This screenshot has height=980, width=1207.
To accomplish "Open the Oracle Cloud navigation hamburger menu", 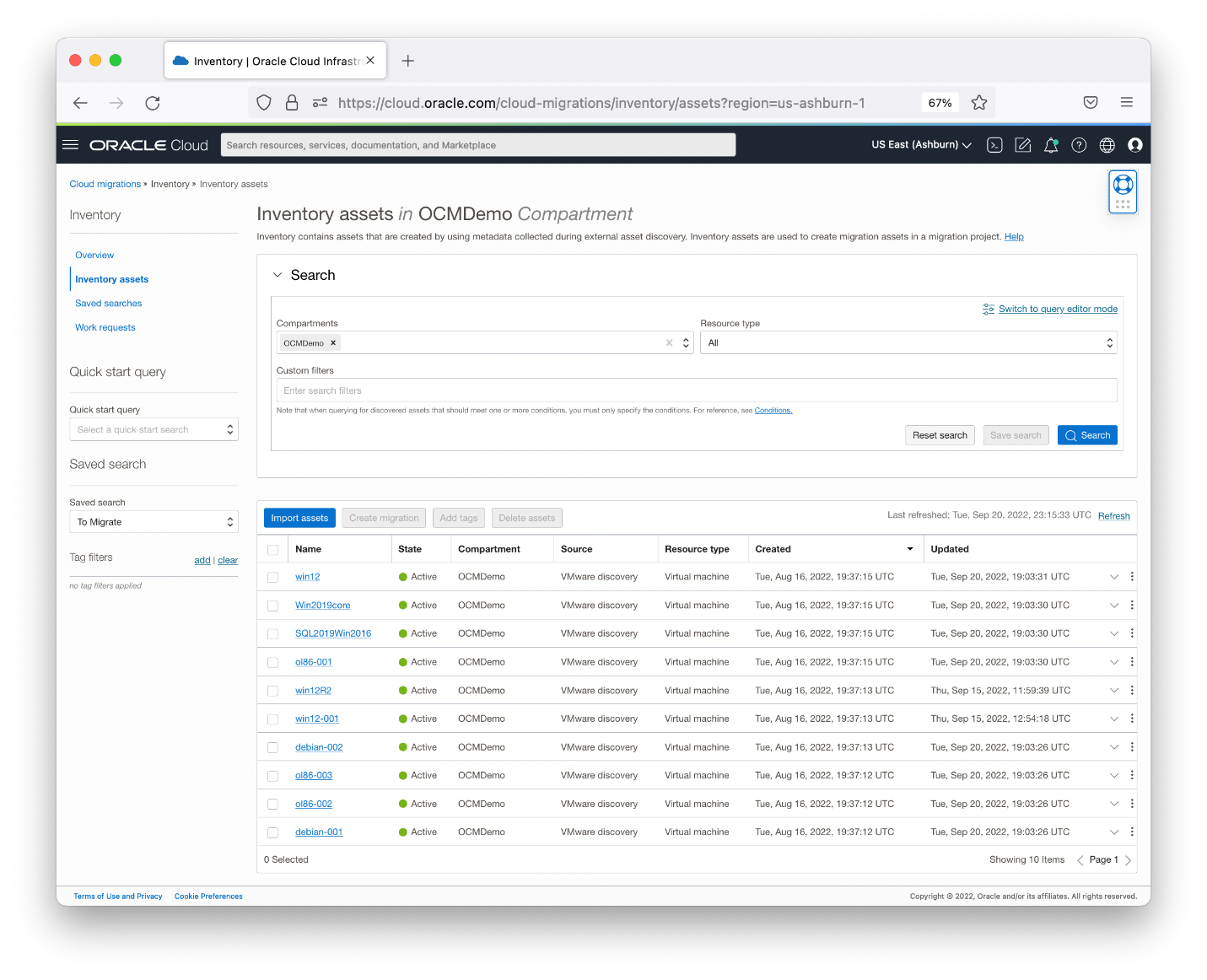I will click(x=71, y=145).
